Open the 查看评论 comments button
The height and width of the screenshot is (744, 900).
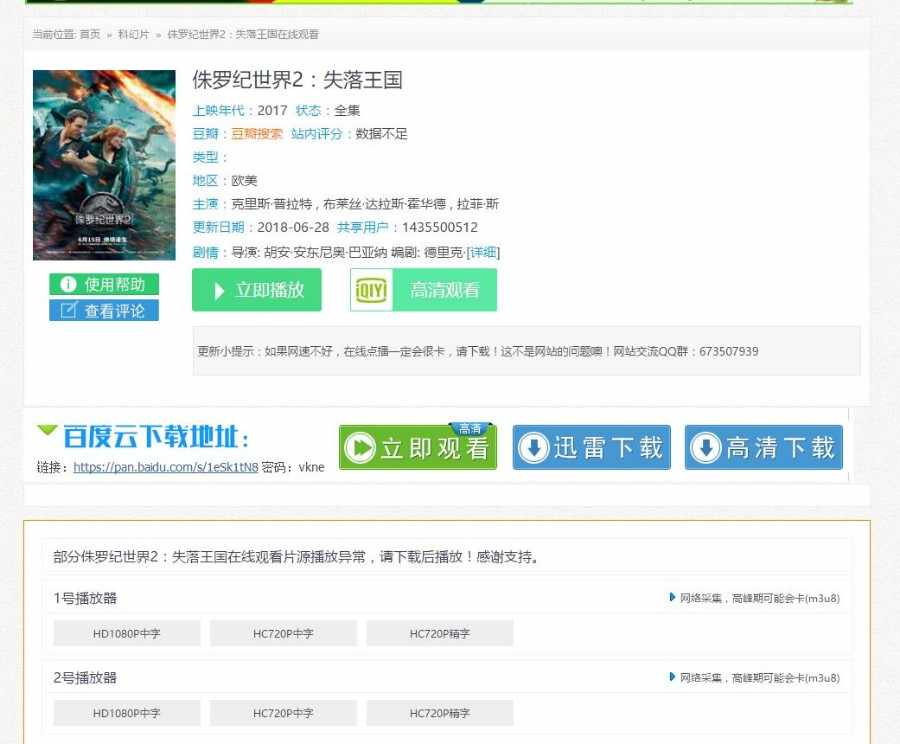(x=104, y=311)
